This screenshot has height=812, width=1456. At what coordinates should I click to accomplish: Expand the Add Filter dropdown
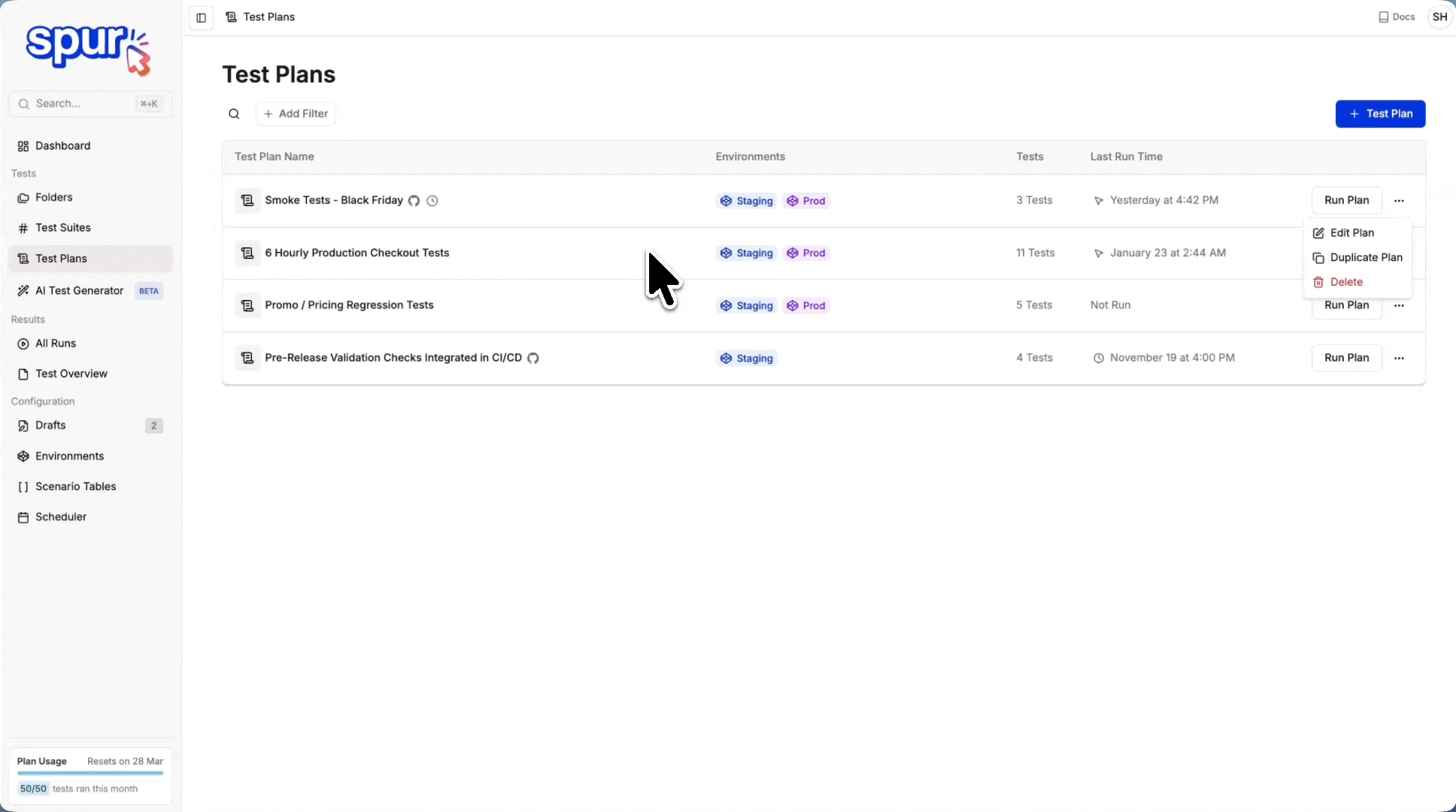pos(296,114)
